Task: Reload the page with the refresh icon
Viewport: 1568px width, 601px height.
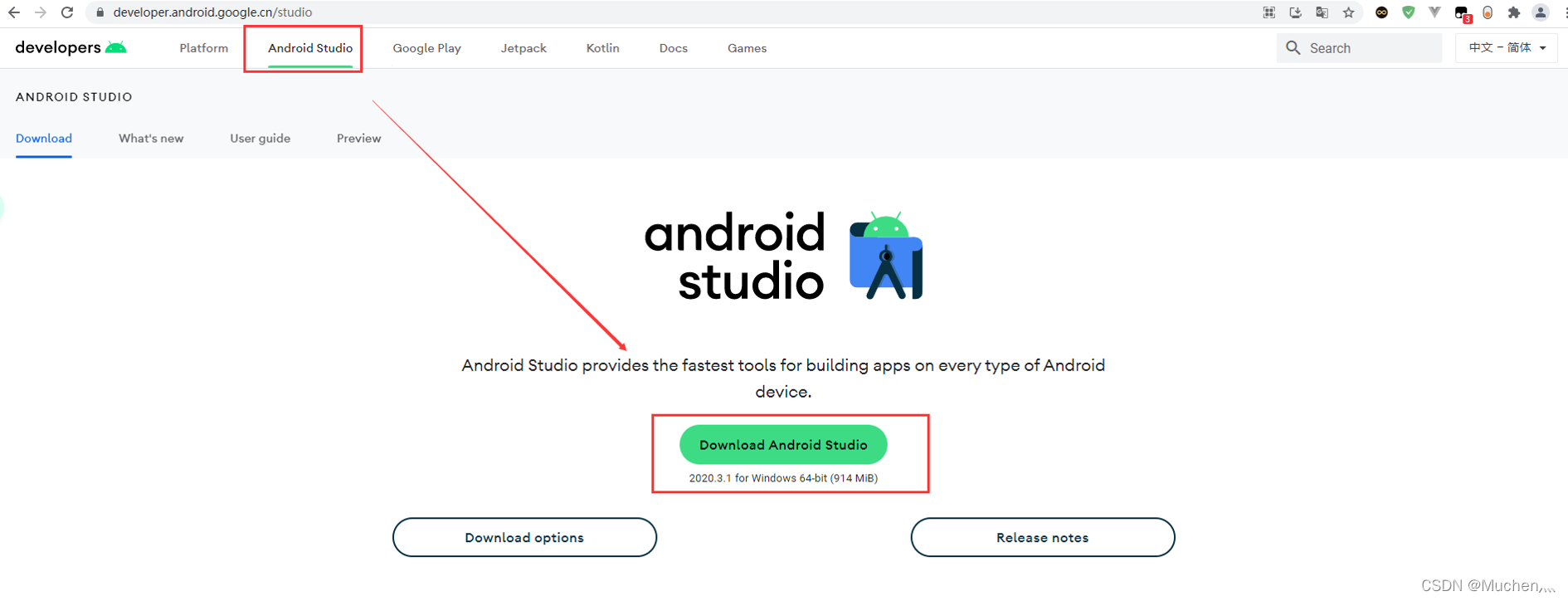Action: pos(67,12)
